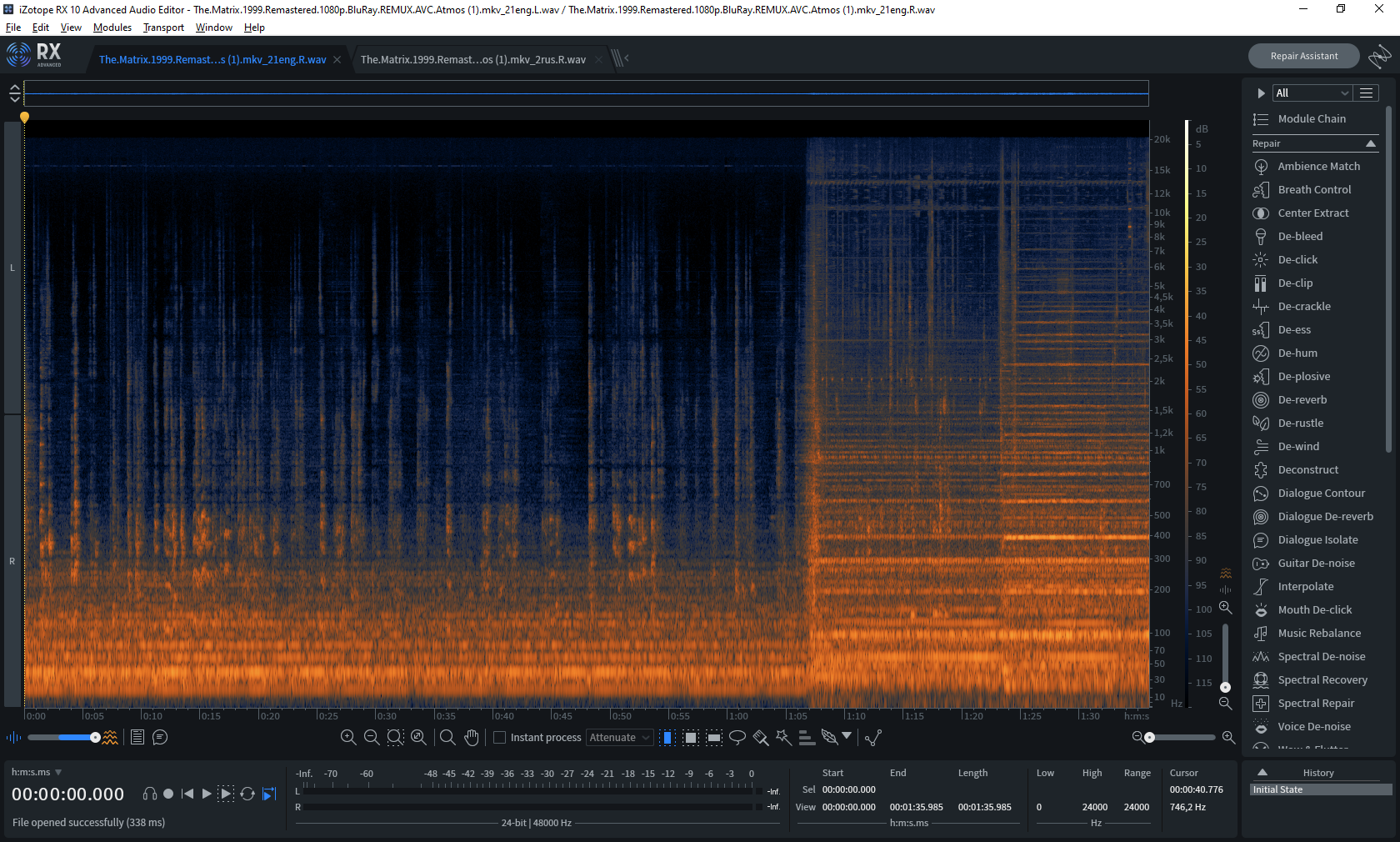
Task: Collapse the History panel arrow
Action: [x=1262, y=772]
